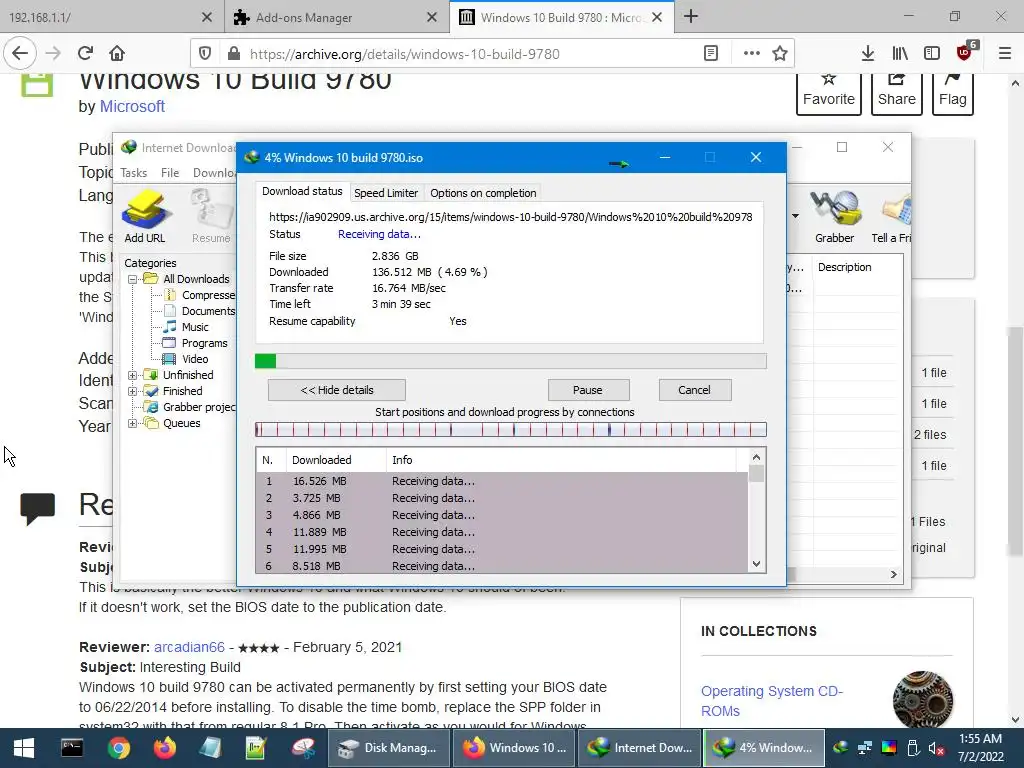
Task: Click the Add URL icon in IDM
Action: (145, 217)
